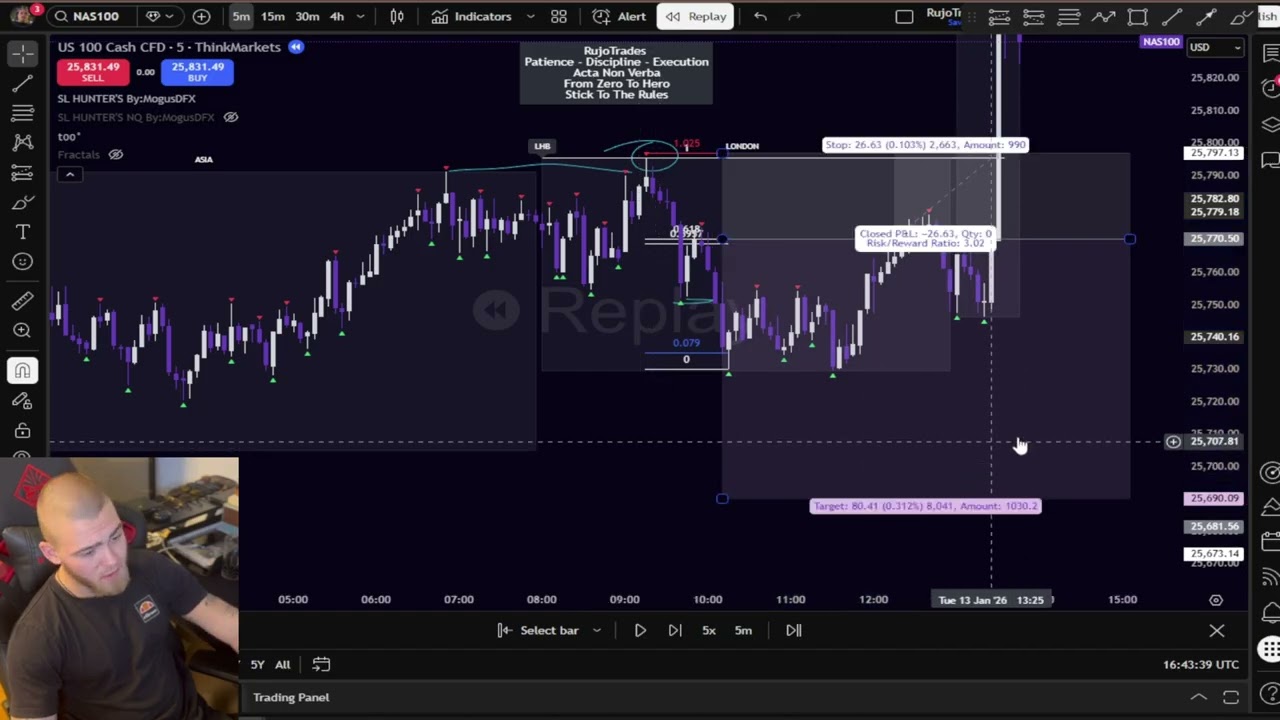Screen dimensions: 1280x720
Task: Expand the Trading Panel chevron up
Action: (x=1198, y=697)
